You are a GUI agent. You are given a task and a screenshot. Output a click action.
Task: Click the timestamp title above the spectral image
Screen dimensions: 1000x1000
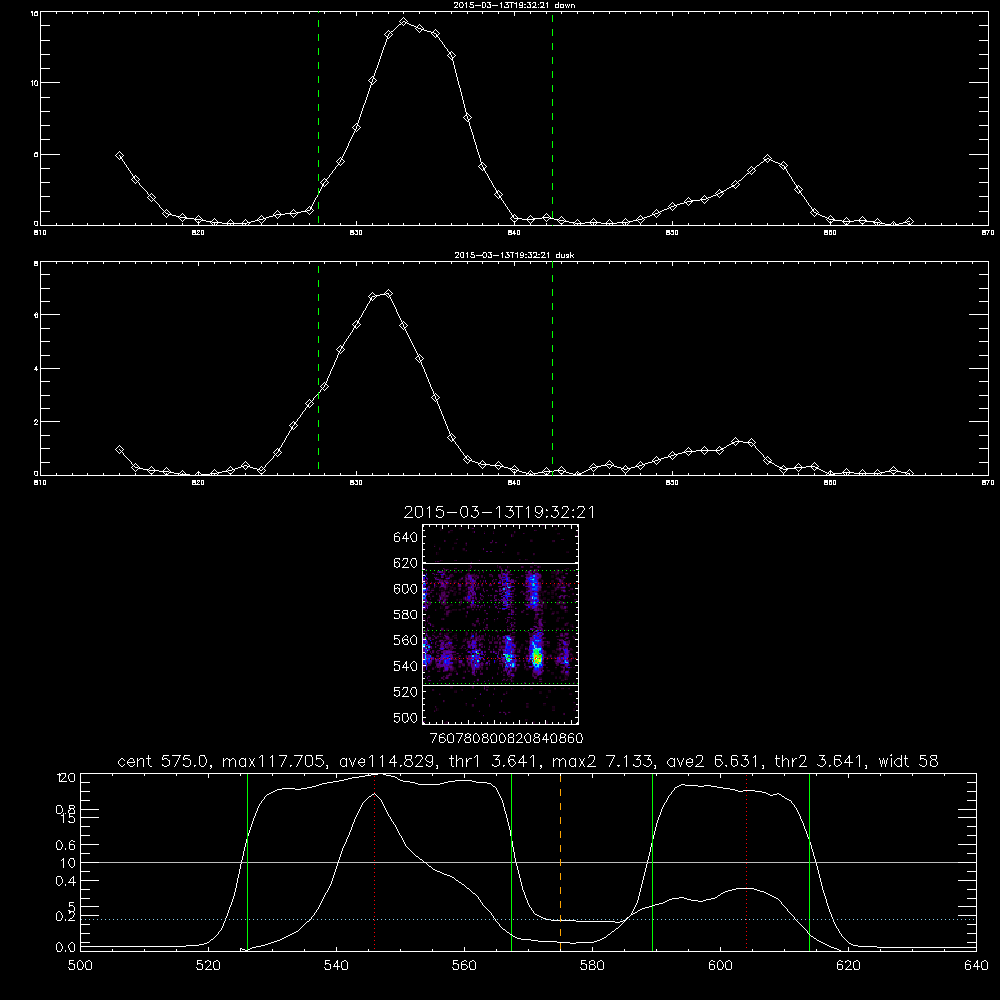click(499, 512)
